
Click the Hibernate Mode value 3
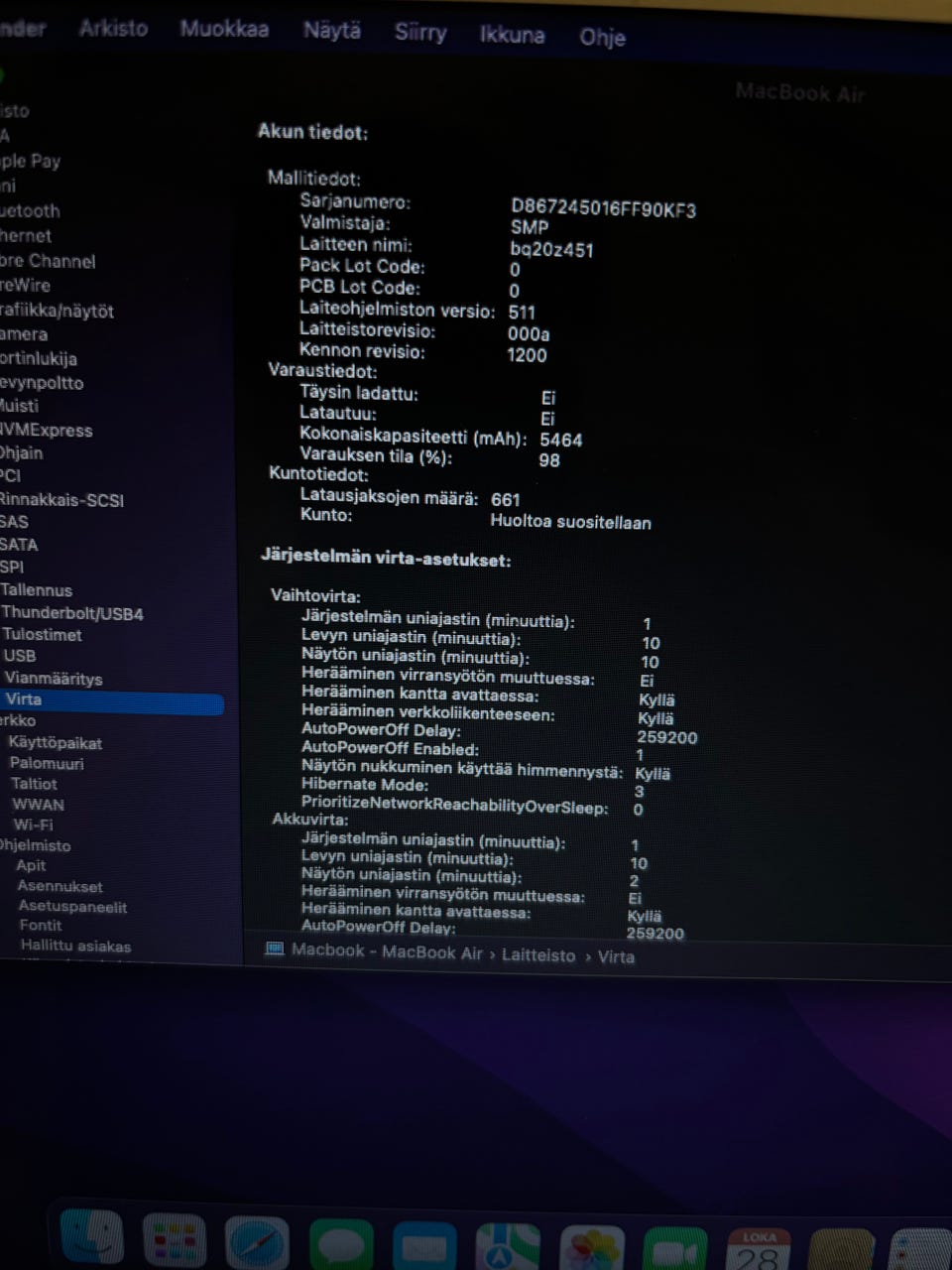click(639, 791)
